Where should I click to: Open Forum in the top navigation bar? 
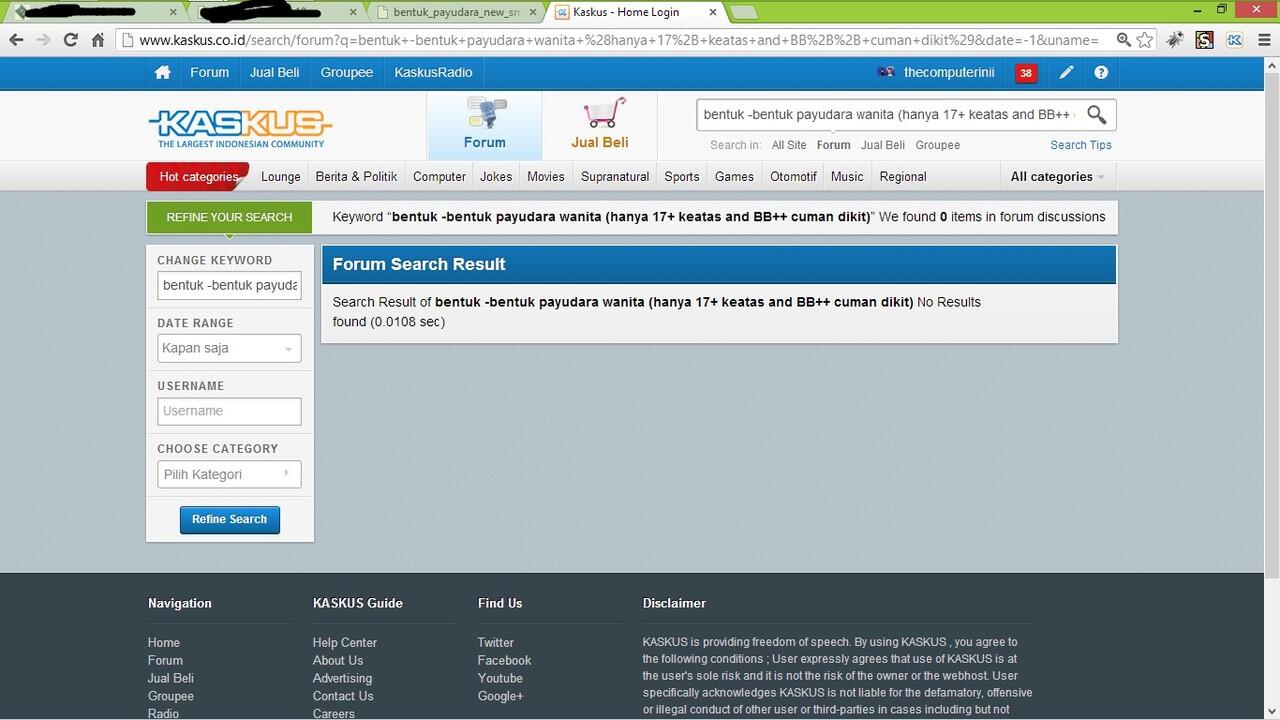point(210,73)
